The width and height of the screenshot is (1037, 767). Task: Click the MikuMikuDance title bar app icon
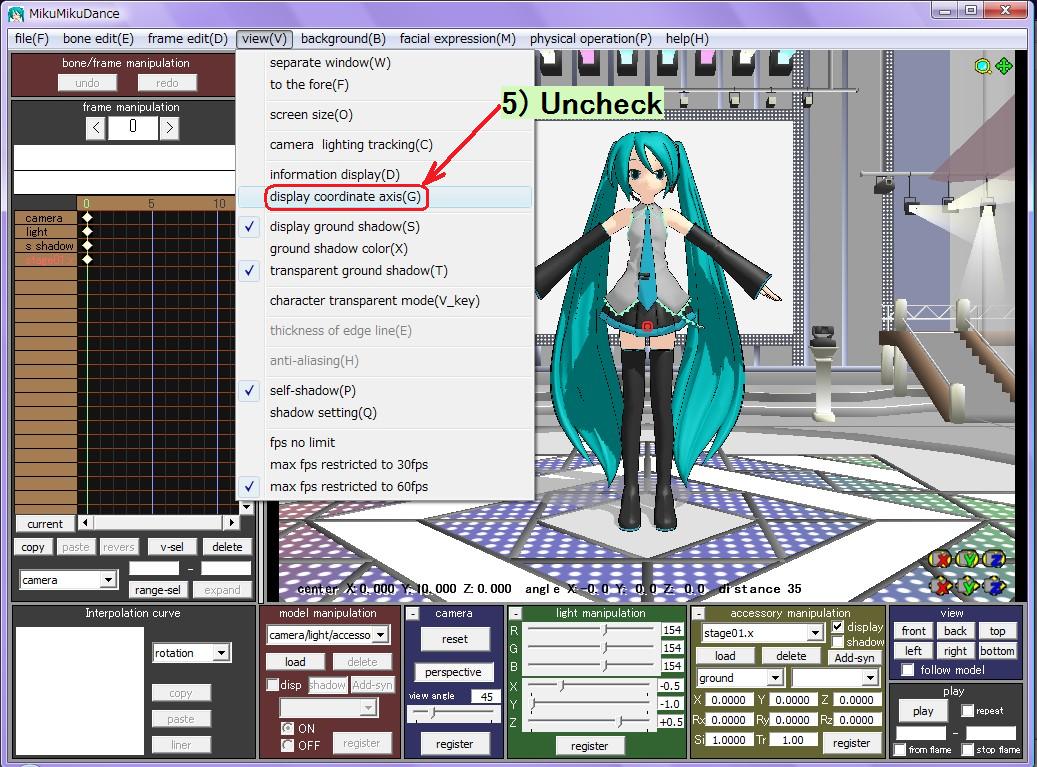click(x=16, y=13)
